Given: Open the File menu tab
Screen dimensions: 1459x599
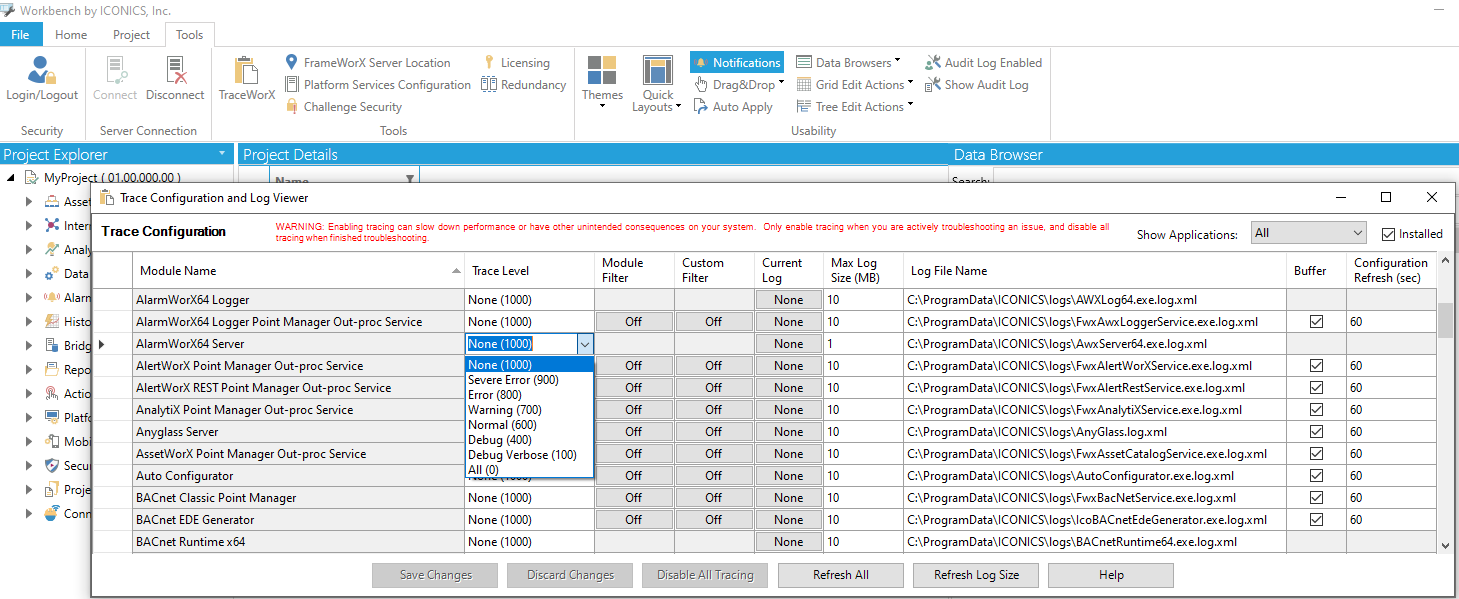Looking at the screenshot, I should [x=21, y=35].
